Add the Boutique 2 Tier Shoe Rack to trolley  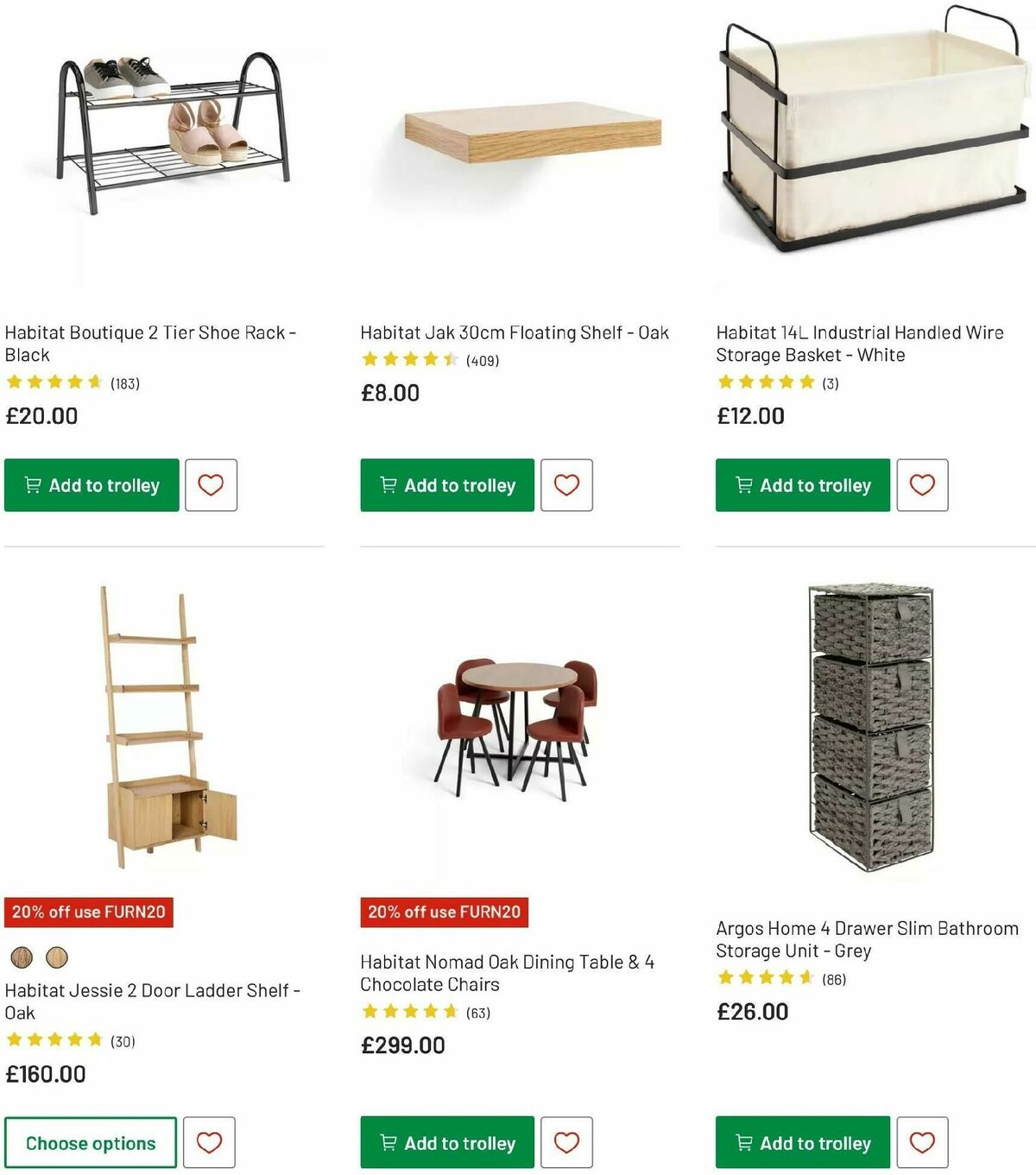point(91,485)
